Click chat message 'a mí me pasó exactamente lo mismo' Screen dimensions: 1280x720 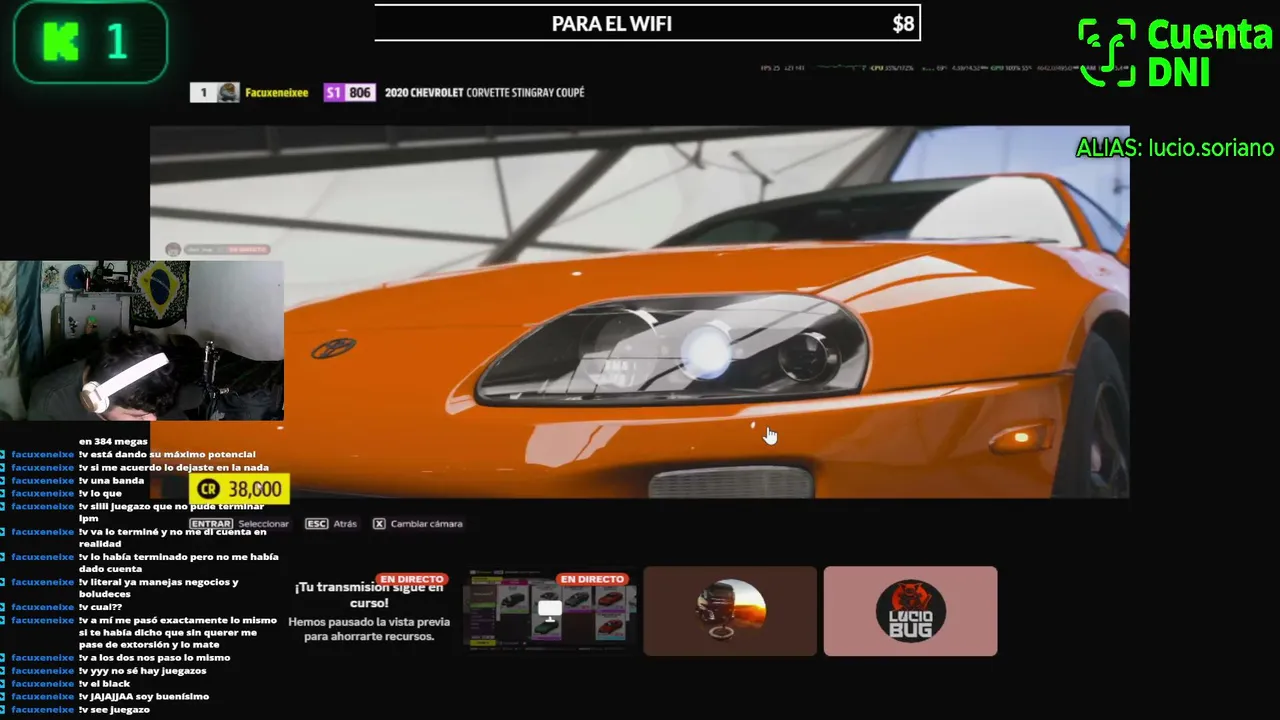[x=178, y=633]
